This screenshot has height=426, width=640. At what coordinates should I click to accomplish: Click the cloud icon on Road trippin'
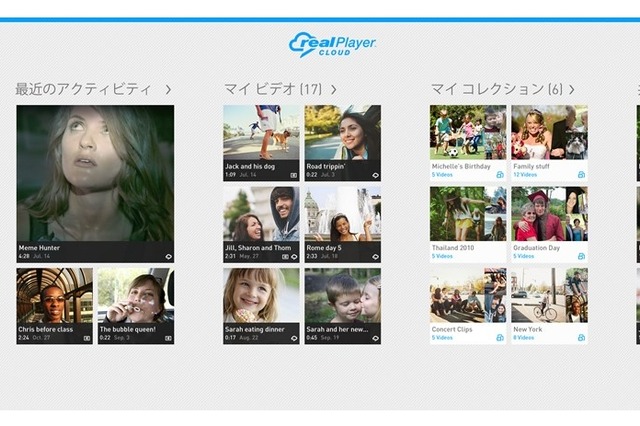click(376, 175)
